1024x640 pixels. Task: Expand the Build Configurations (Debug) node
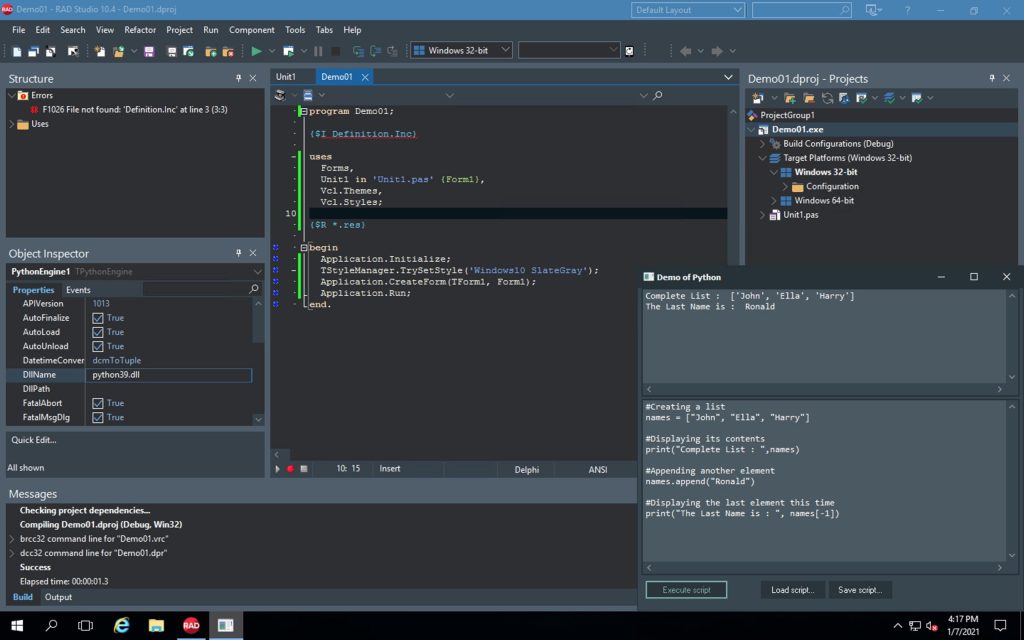pos(762,144)
